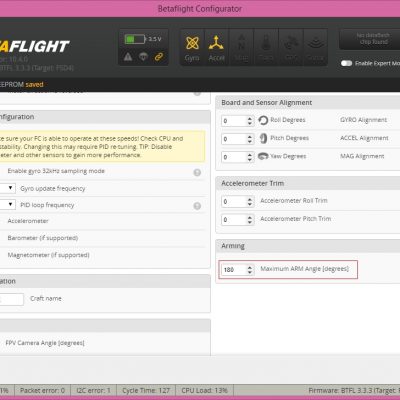Click the Yaw Degrees icon
This screenshot has height=400, width=400.
[x=263, y=156]
